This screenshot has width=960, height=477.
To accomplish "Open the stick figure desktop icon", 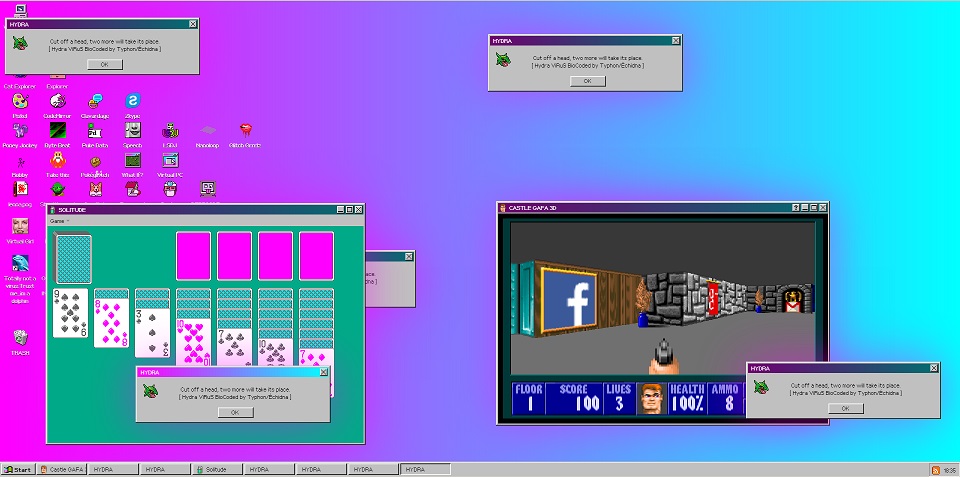I will point(20,162).
